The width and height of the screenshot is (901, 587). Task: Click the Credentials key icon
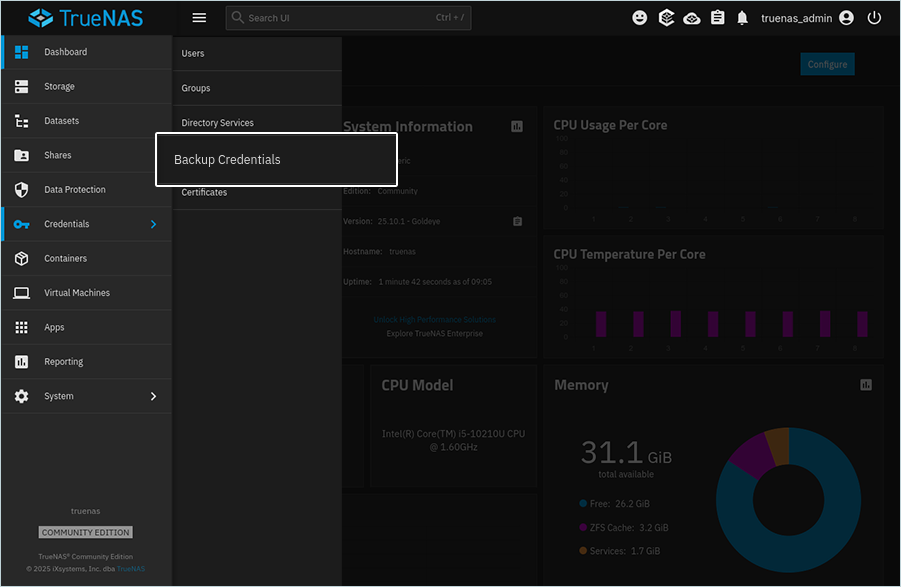(21, 224)
